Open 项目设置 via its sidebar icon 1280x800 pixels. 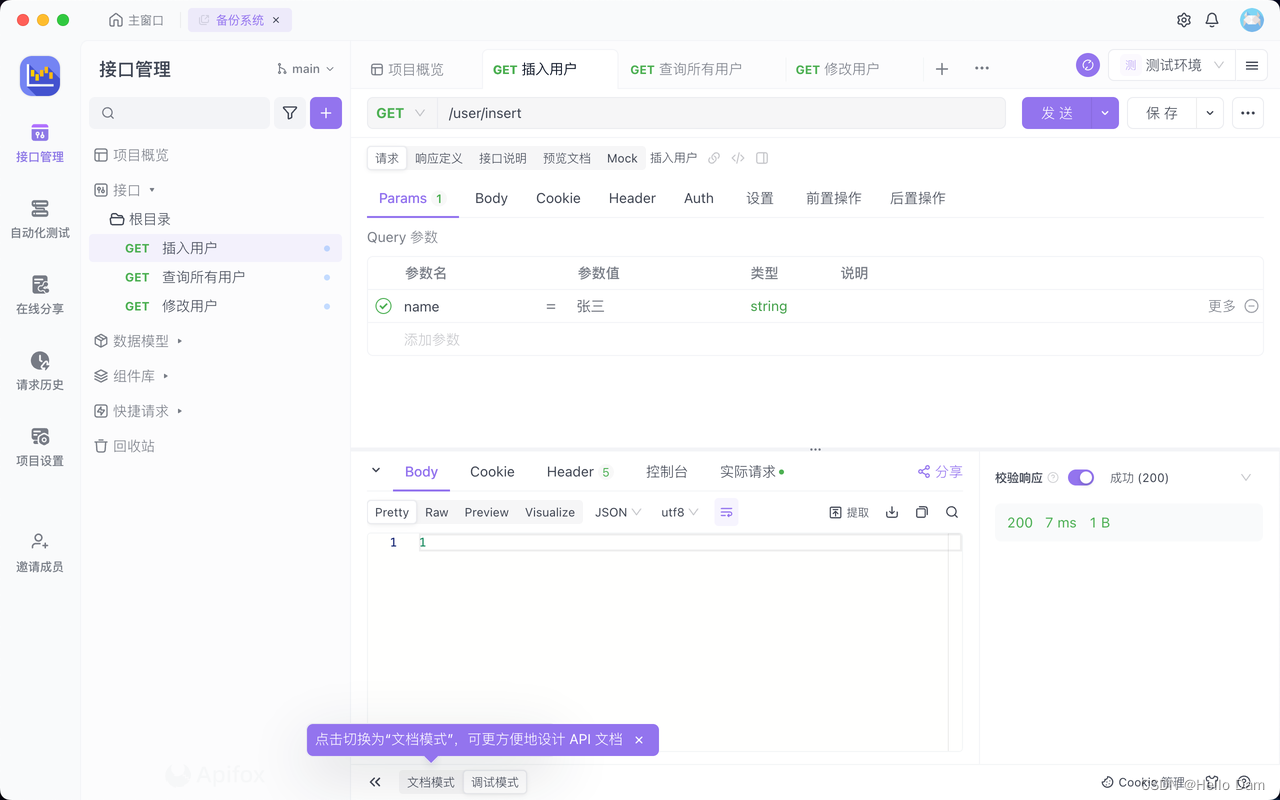tap(39, 446)
